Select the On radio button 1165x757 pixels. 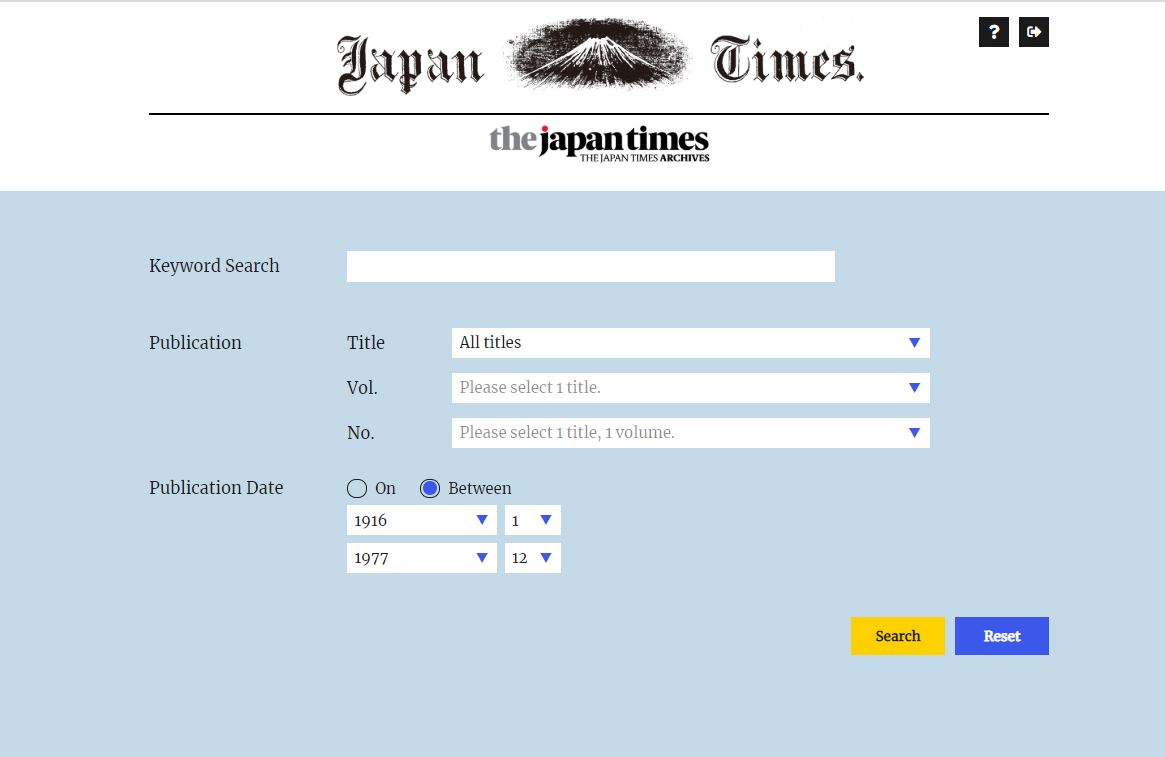(357, 488)
